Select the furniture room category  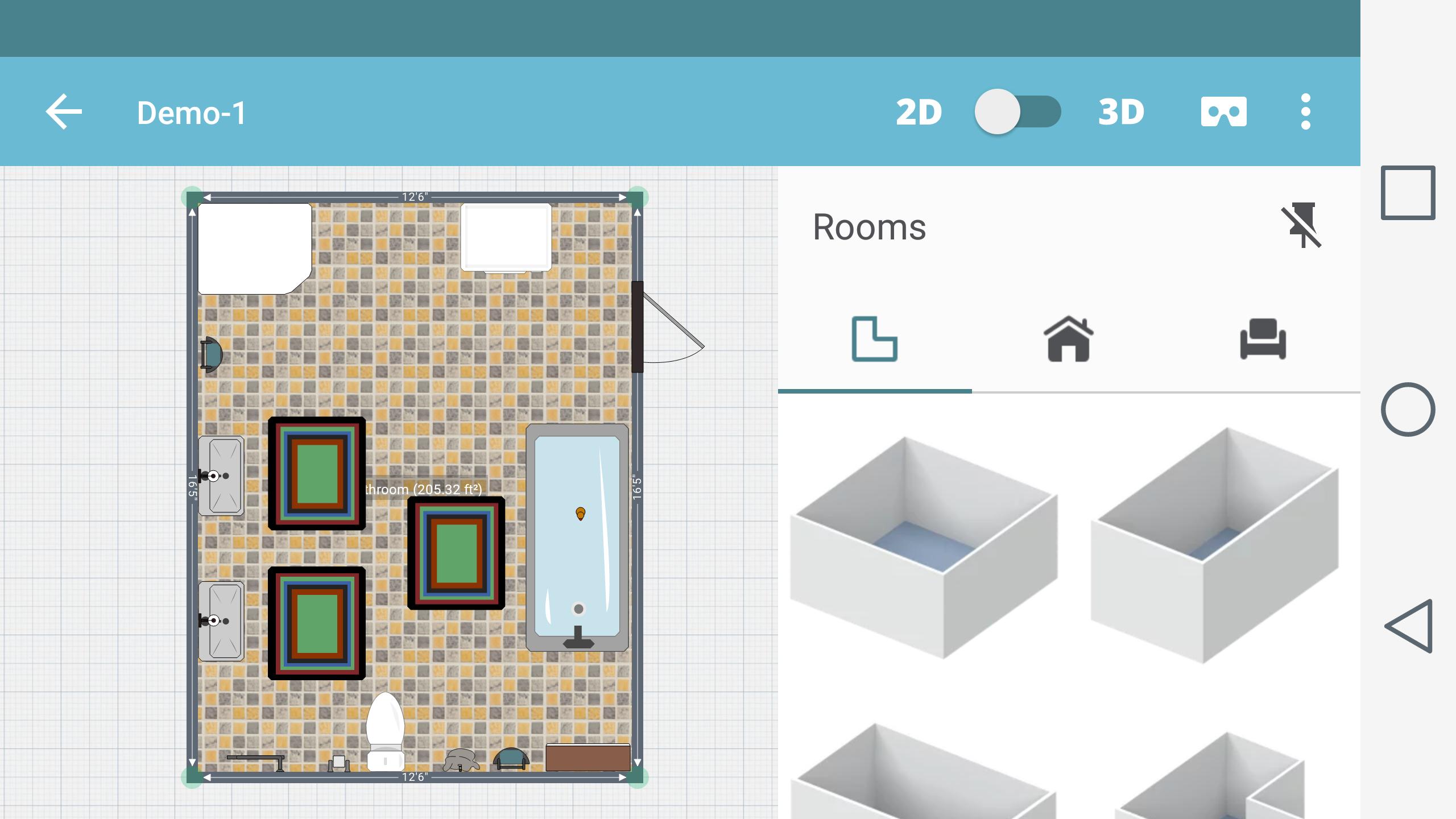click(x=1262, y=338)
